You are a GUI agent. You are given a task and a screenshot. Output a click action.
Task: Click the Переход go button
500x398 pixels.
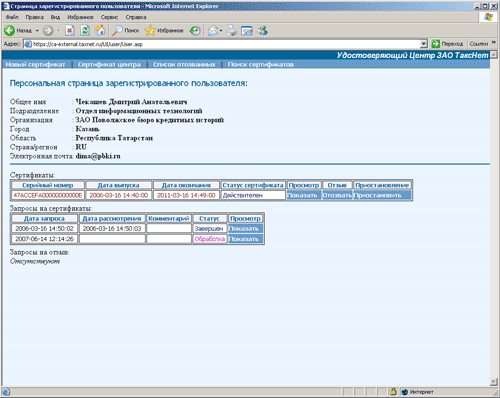tap(447, 44)
